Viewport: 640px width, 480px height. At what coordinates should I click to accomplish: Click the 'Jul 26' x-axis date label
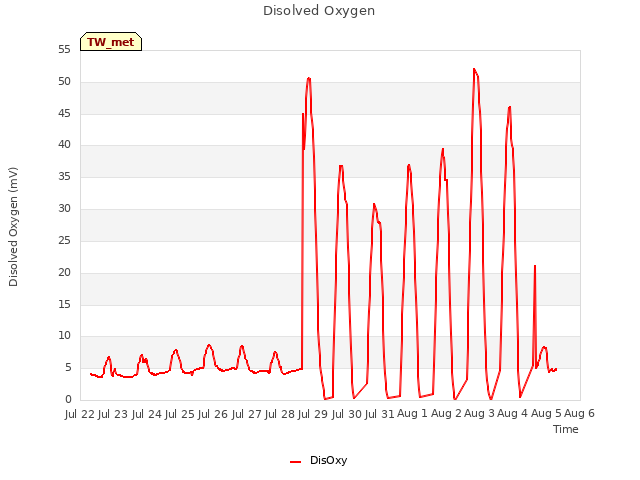coord(213,414)
